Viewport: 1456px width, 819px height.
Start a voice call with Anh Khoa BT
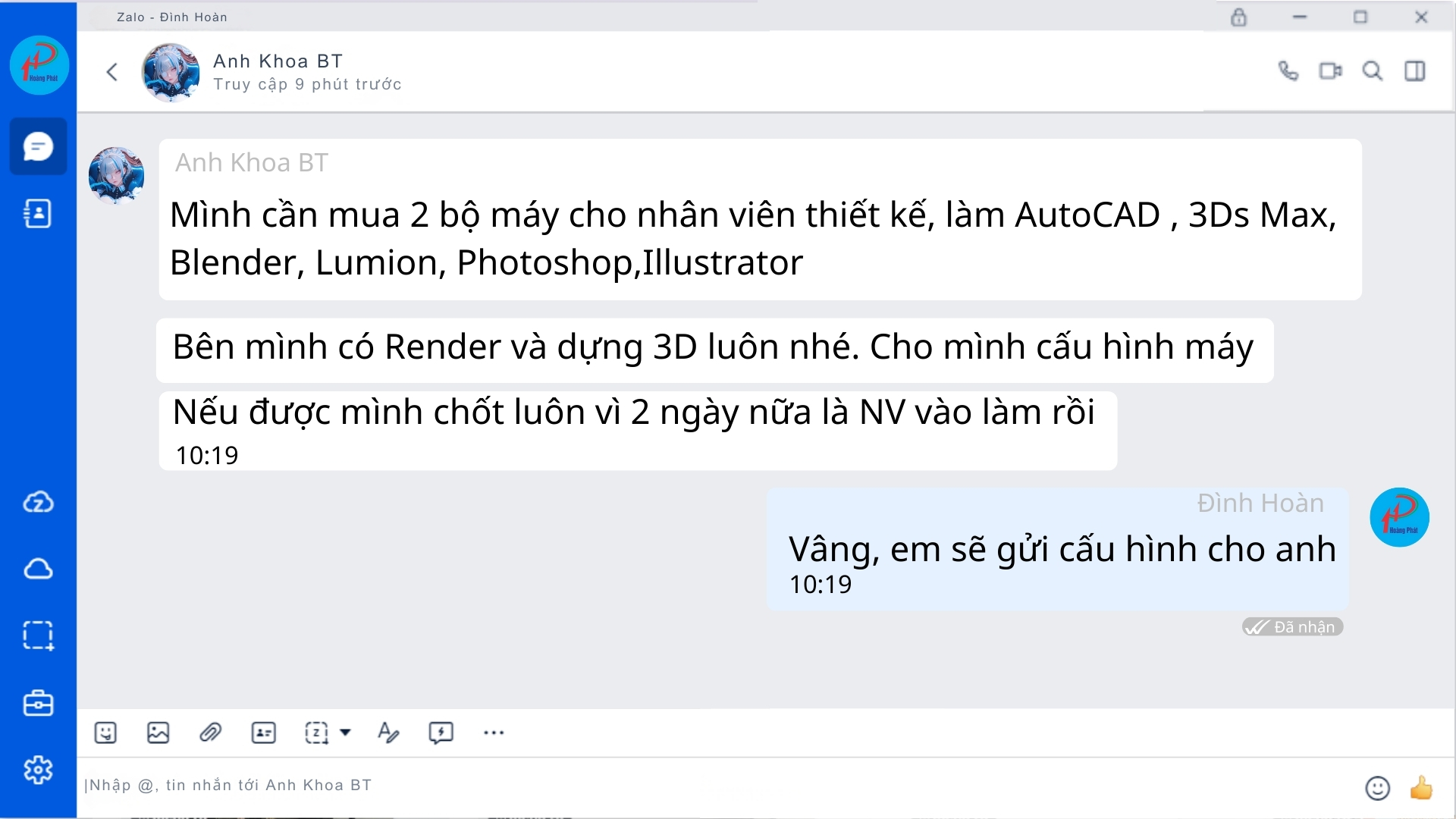pos(1288,71)
